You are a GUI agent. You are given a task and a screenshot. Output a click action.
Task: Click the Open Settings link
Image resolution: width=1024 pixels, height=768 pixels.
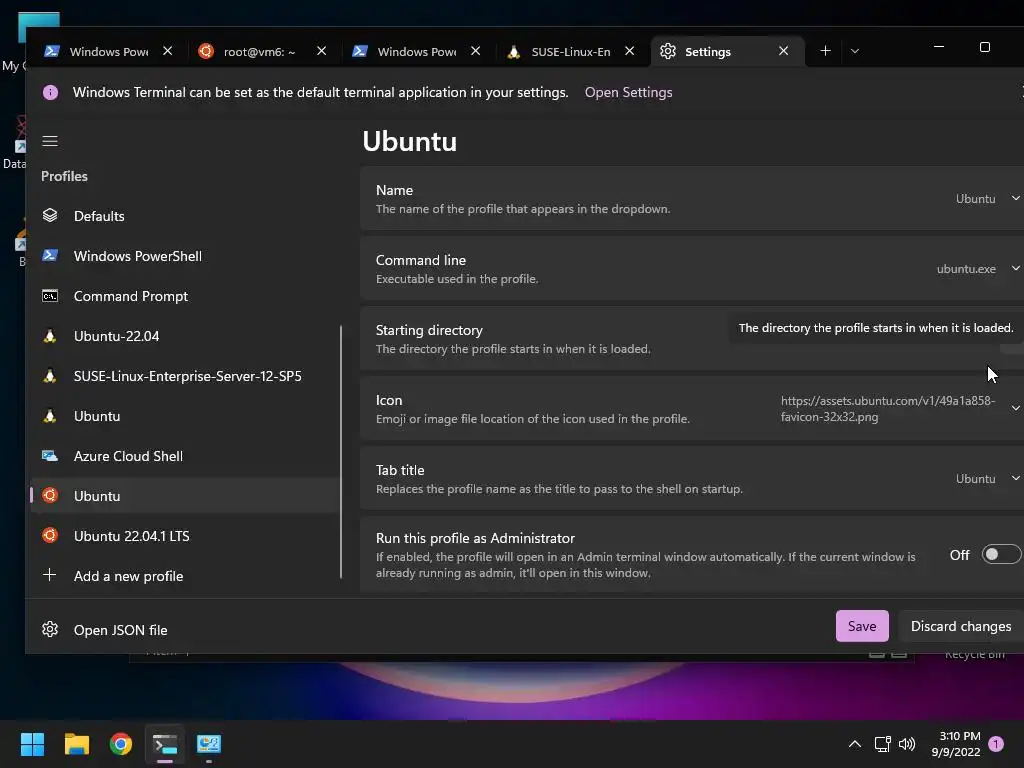coord(628,92)
